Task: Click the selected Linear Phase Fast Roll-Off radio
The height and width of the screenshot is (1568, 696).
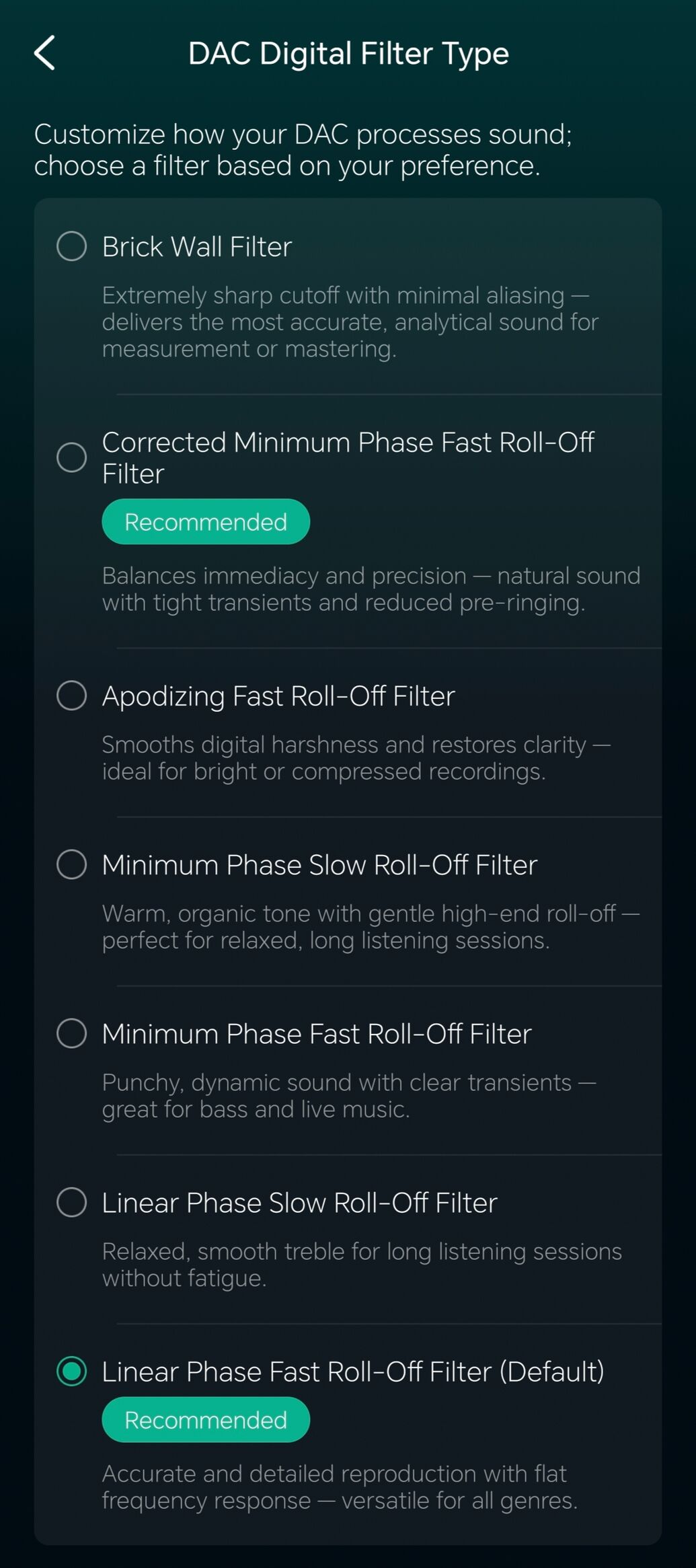Action: [x=72, y=1371]
